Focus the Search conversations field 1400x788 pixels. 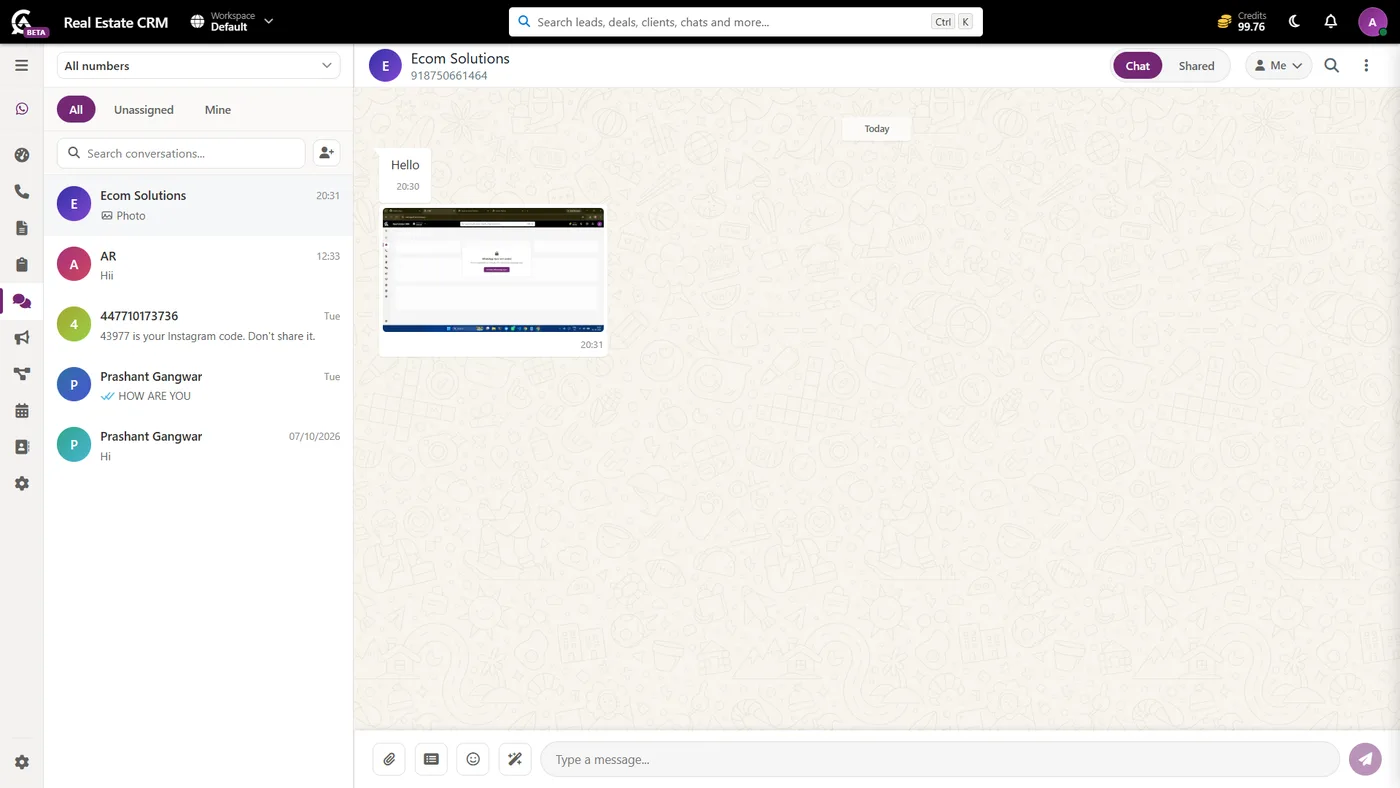(x=181, y=153)
